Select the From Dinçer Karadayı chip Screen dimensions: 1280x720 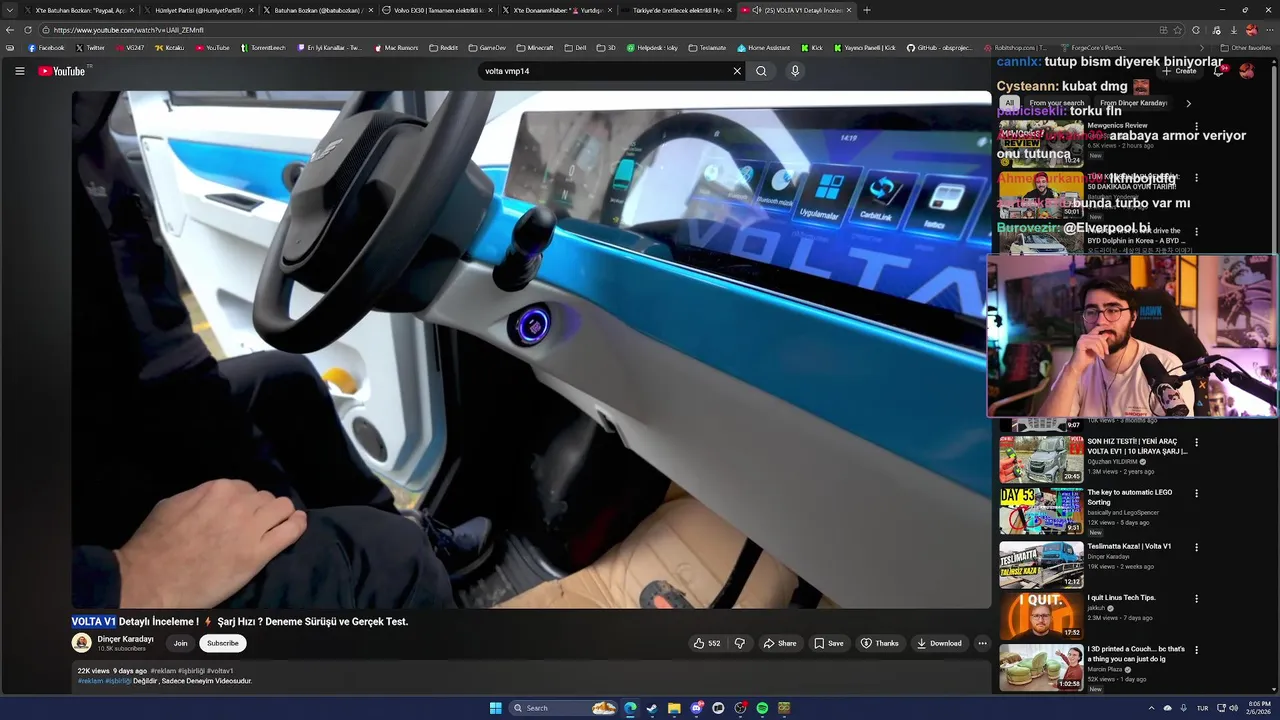1133,103
